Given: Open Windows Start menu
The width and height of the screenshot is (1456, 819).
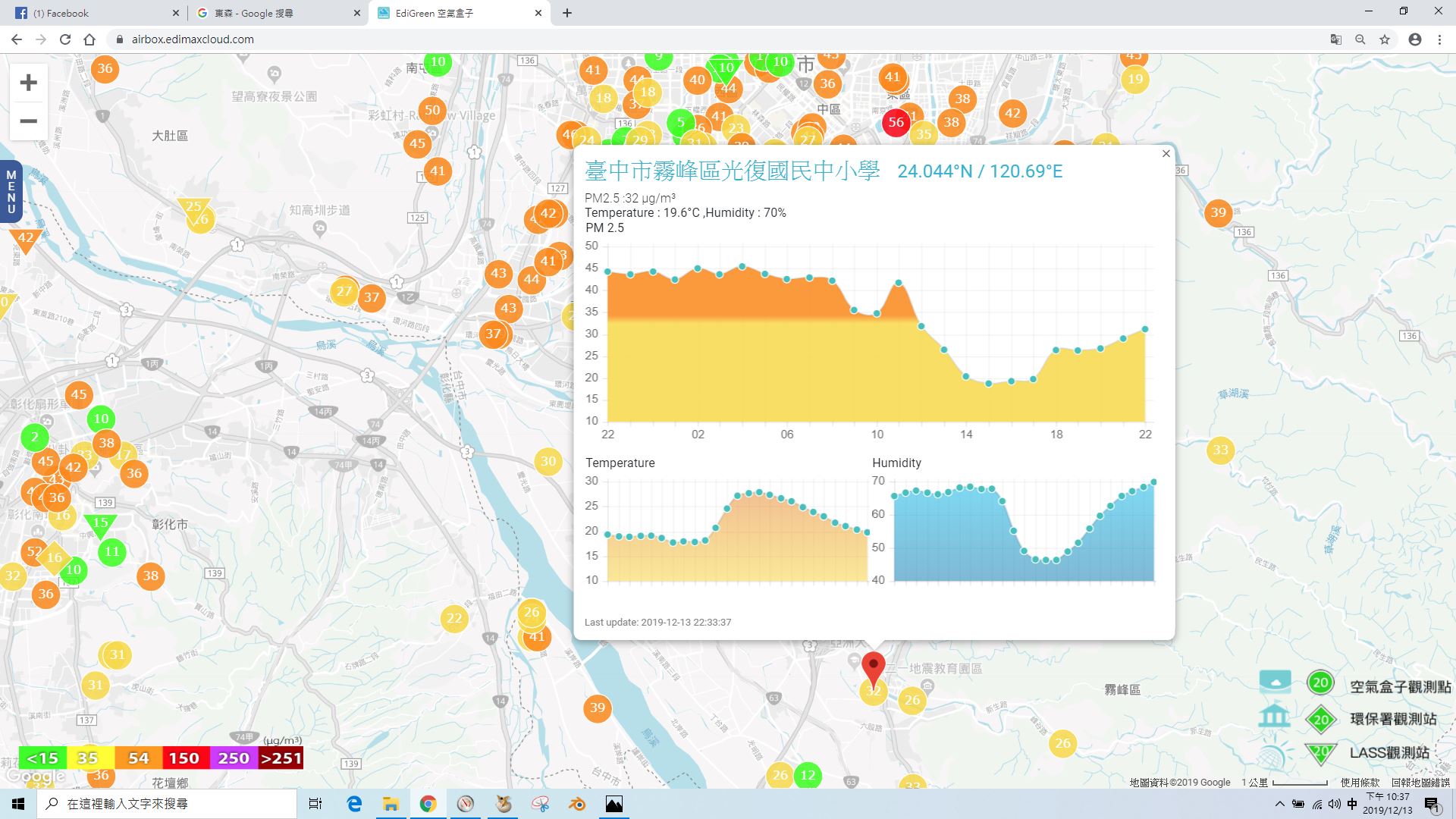Looking at the screenshot, I should pyautogui.click(x=18, y=804).
